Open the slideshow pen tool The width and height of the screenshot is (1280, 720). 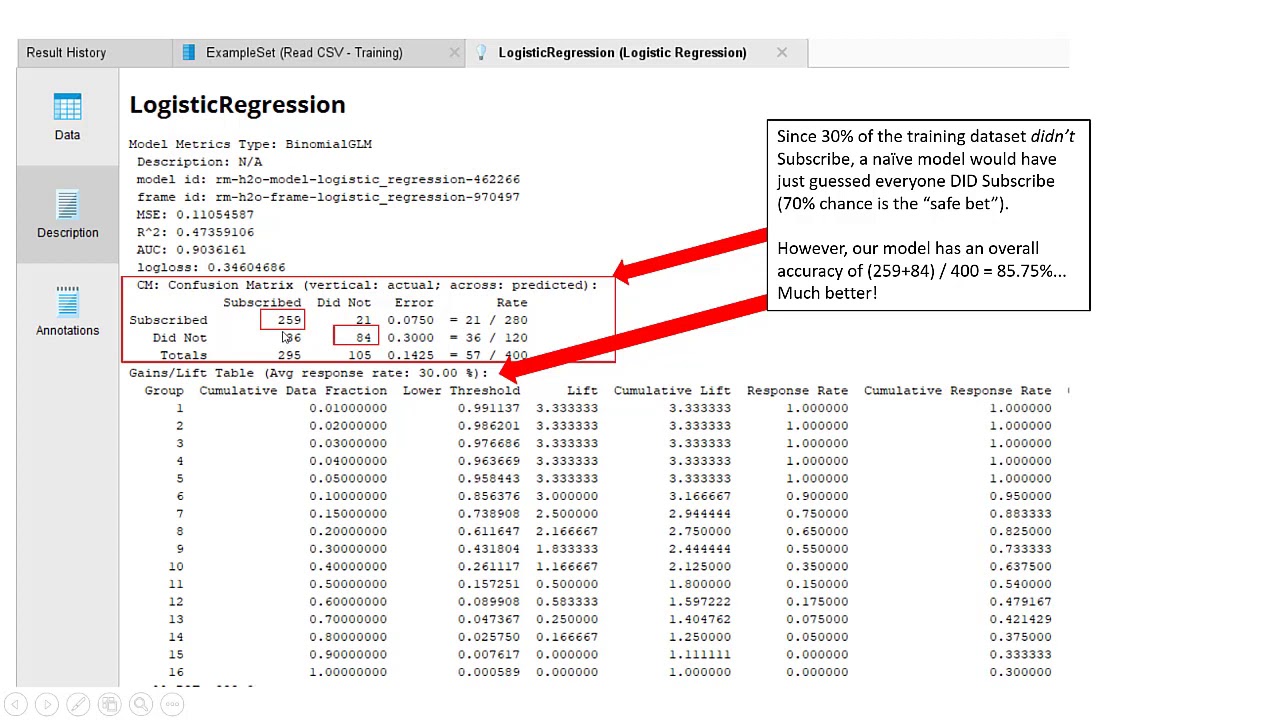(78, 705)
